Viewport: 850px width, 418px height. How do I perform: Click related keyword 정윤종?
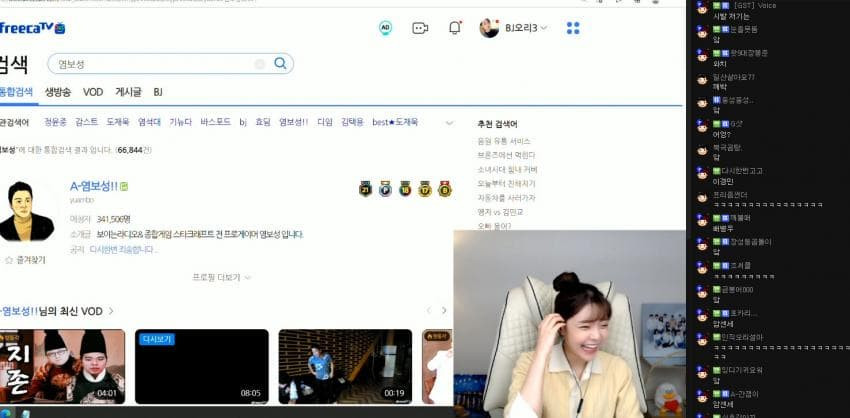click(x=55, y=123)
